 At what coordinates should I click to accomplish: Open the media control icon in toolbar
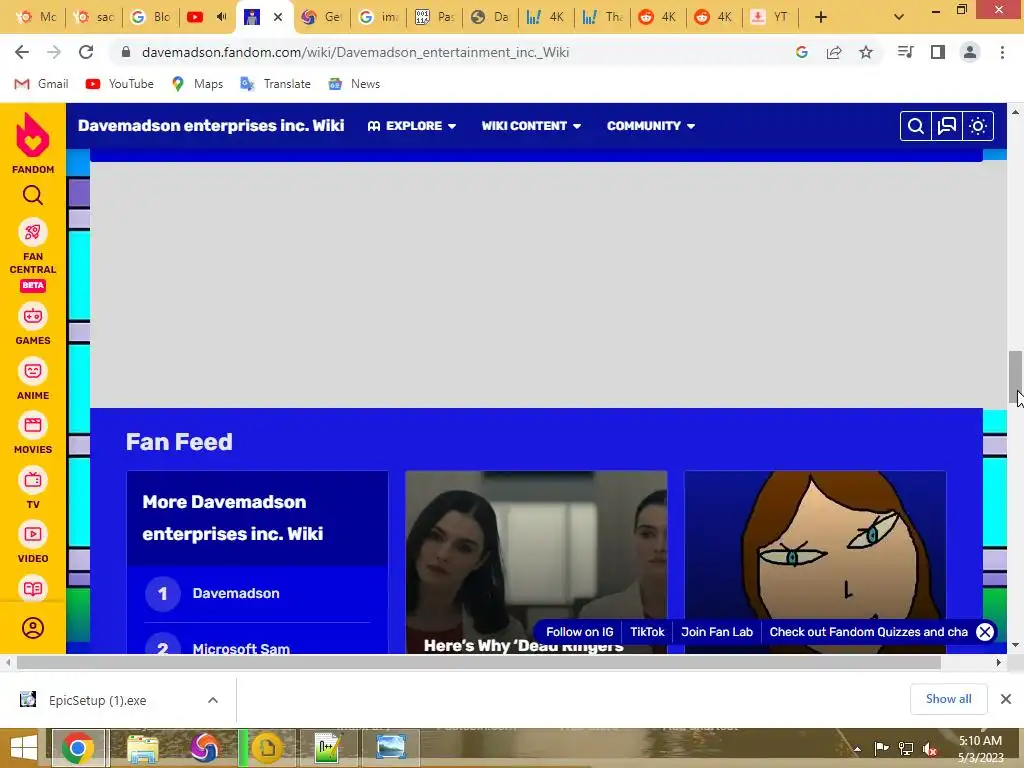pyautogui.click(x=905, y=52)
